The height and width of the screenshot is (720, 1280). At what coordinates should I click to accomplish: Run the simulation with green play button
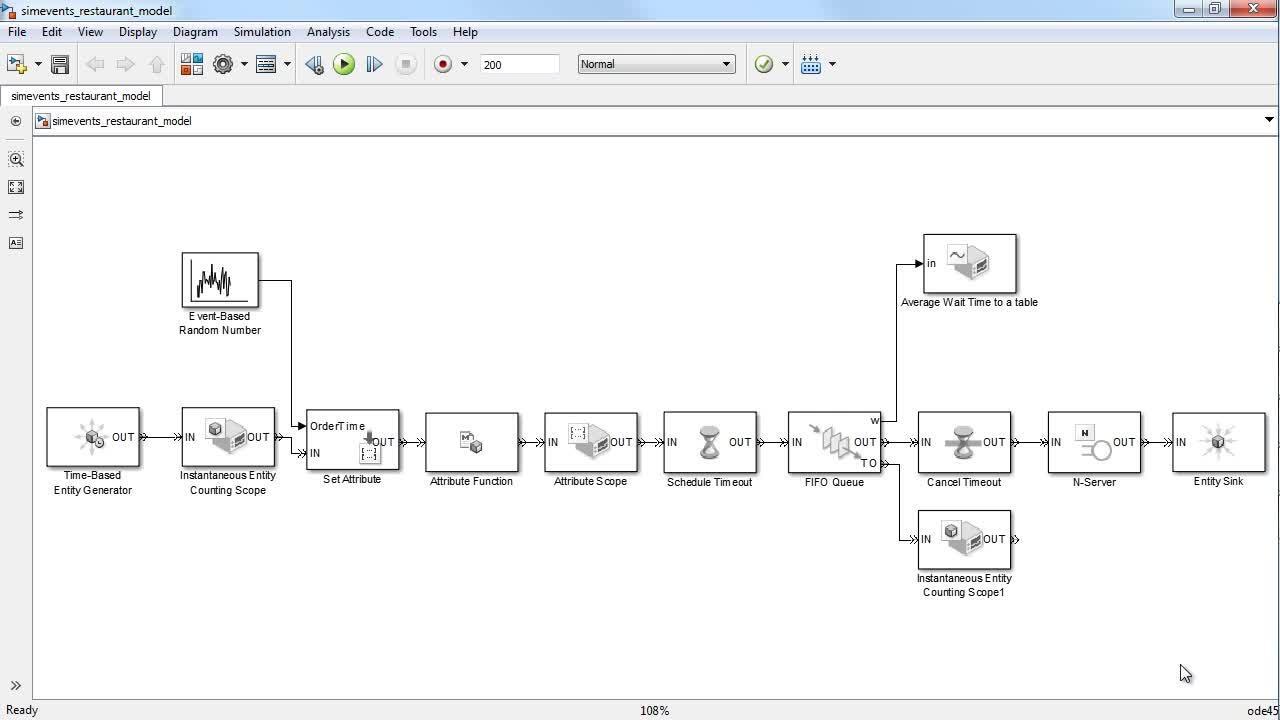(x=344, y=64)
